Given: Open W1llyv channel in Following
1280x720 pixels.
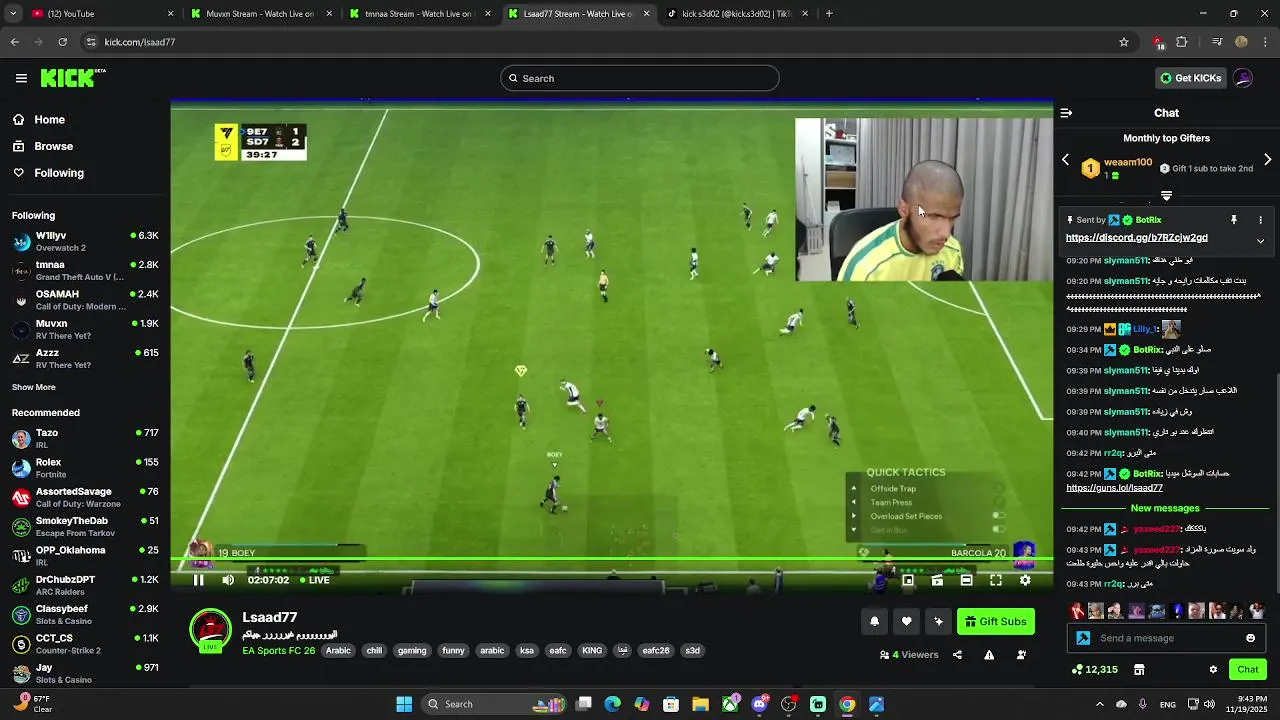Looking at the screenshot, I should click(85, 241).
